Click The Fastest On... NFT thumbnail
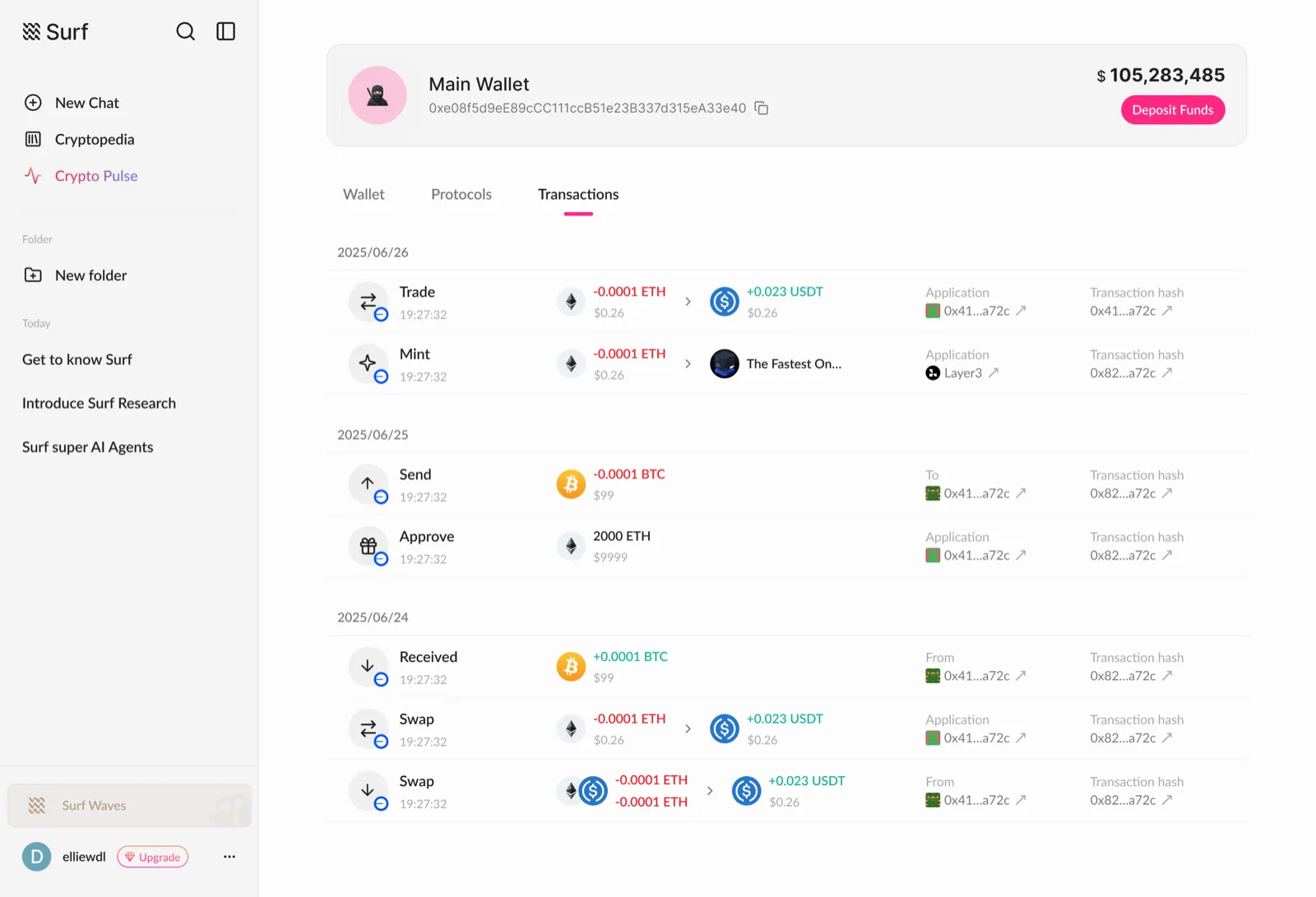 click(725, 364)
